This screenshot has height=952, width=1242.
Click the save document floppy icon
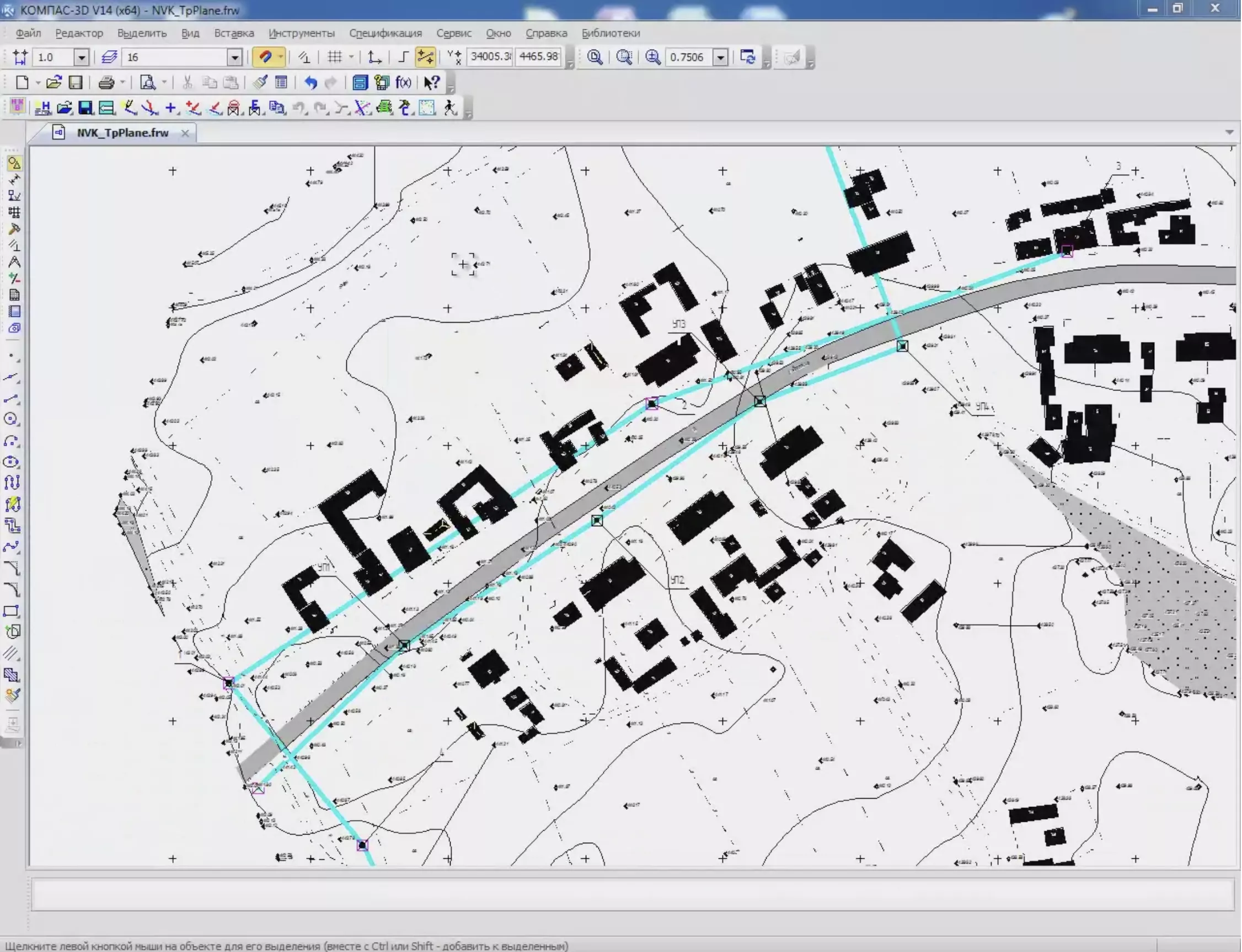click(x=76, y=83)
